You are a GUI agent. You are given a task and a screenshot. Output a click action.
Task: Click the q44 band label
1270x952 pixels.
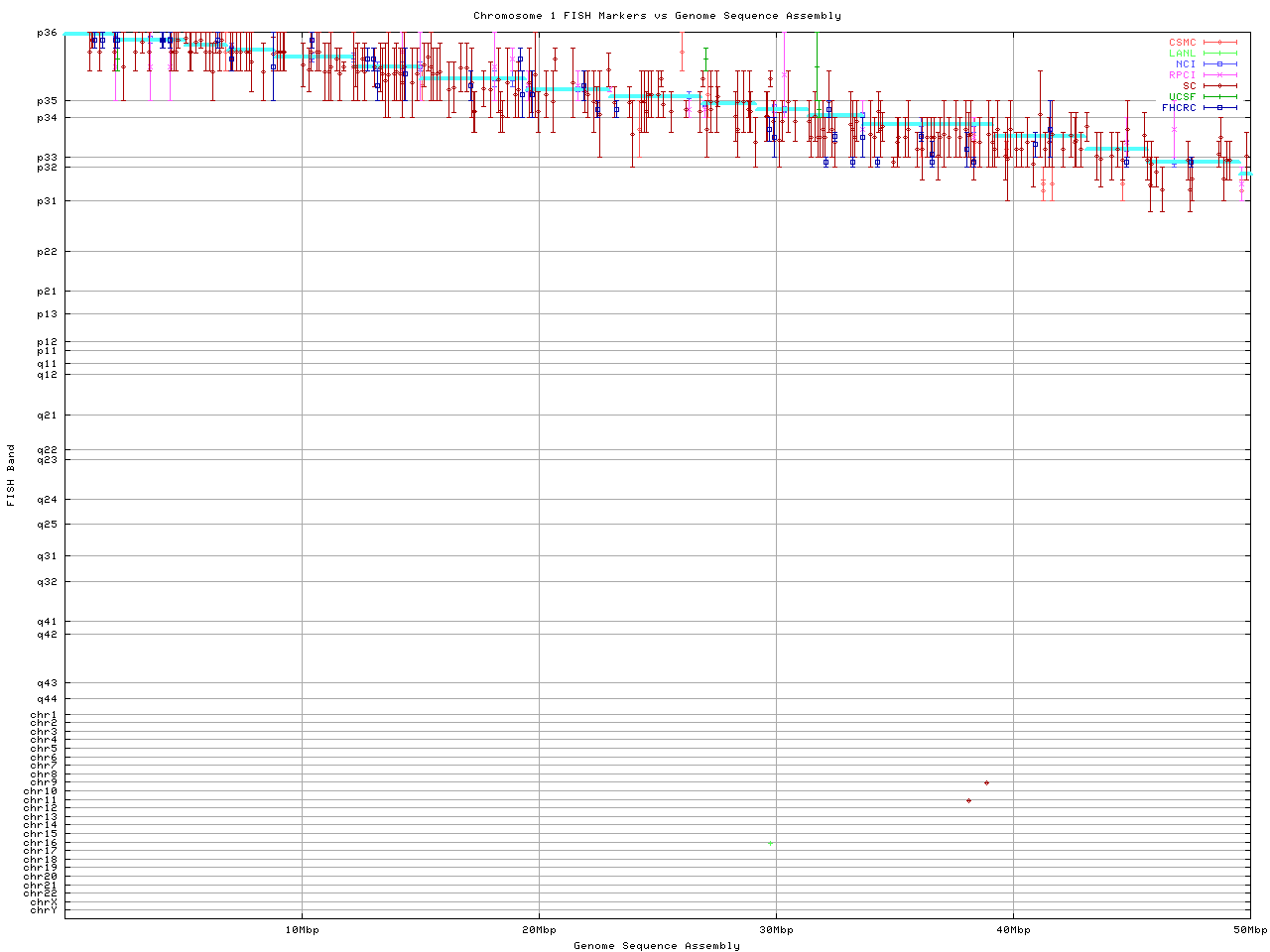[47, 699]
